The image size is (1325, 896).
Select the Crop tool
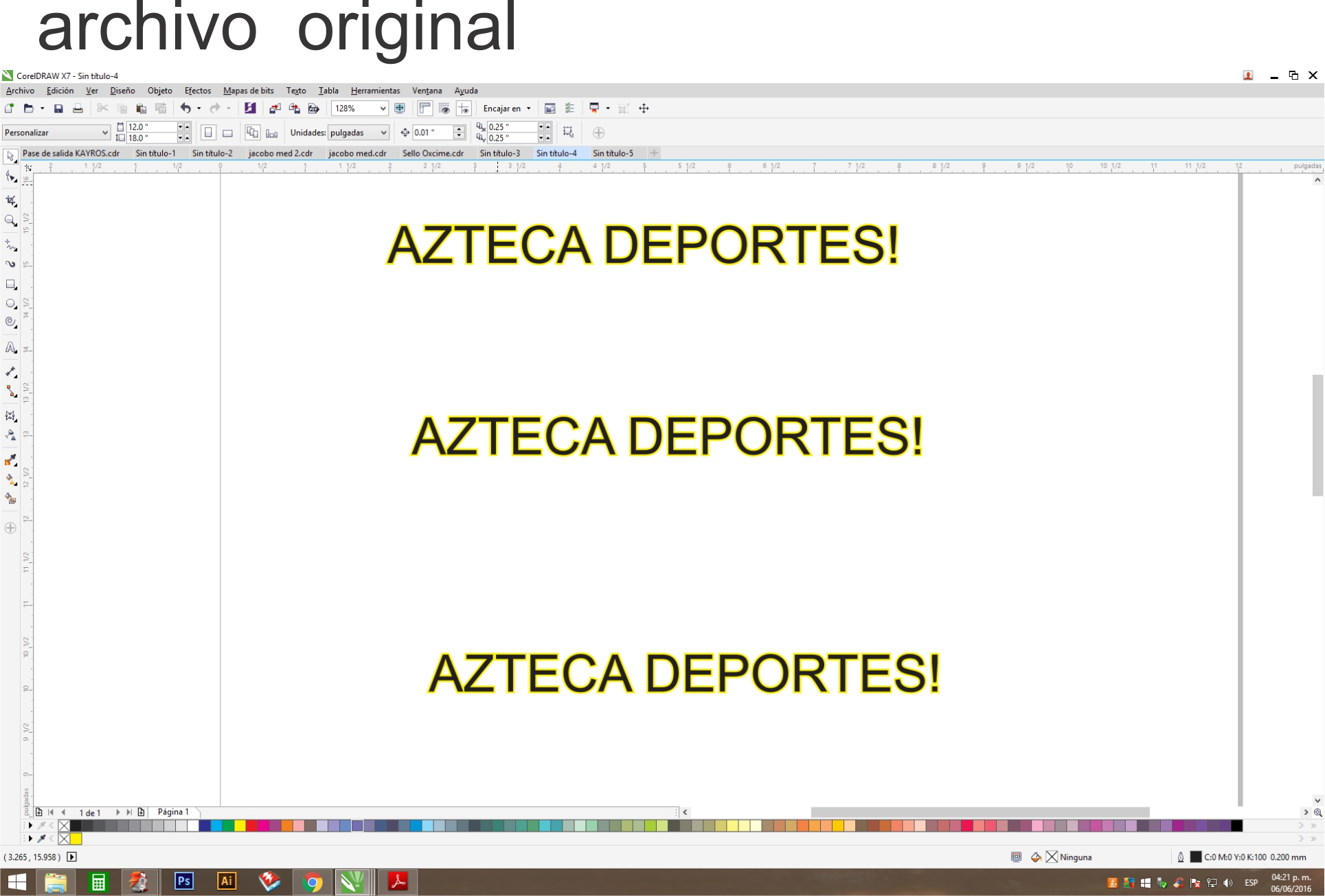pos(11,200)
